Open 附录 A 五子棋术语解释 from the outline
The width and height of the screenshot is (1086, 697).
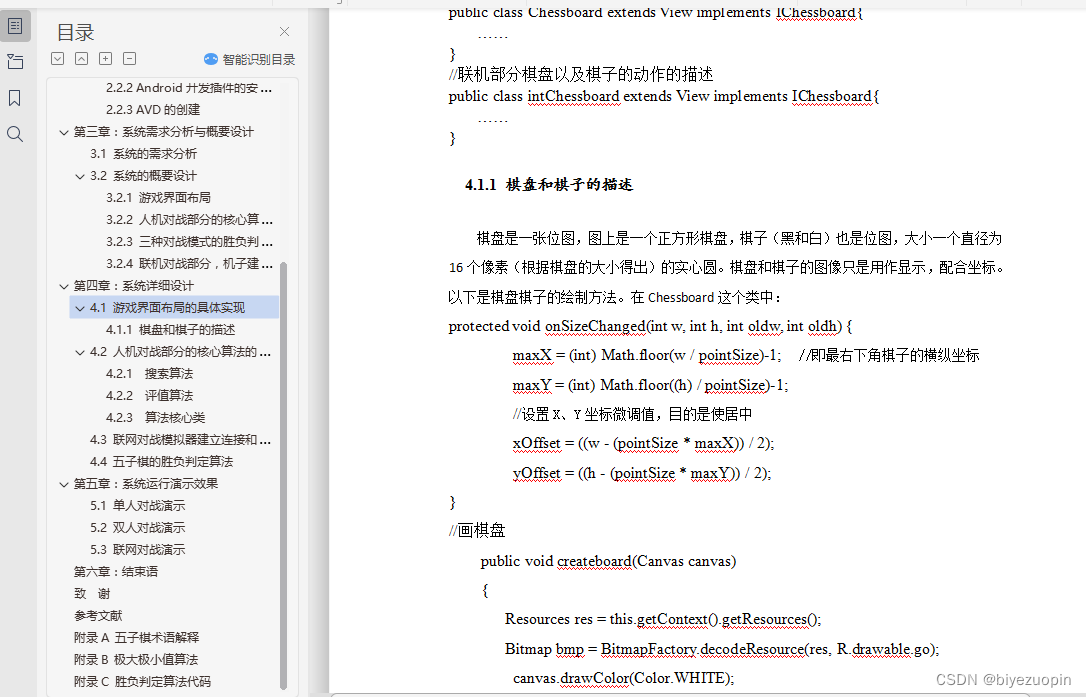pos(136,637)
